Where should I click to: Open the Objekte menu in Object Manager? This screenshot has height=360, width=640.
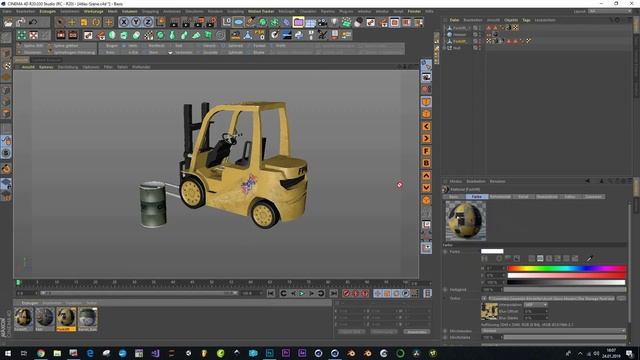pos(511,20)
